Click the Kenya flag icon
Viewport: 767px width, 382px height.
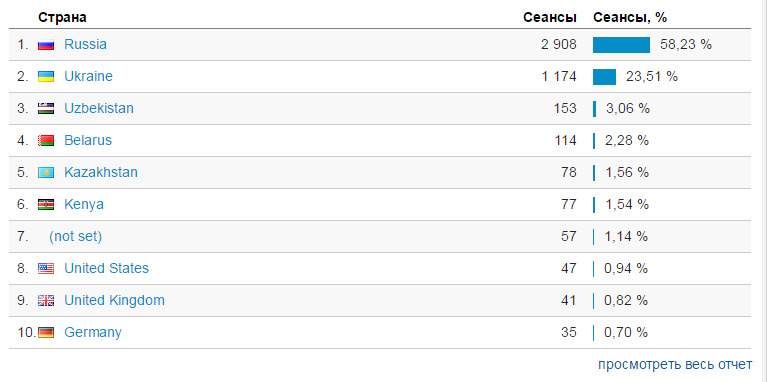pos(46,204)
